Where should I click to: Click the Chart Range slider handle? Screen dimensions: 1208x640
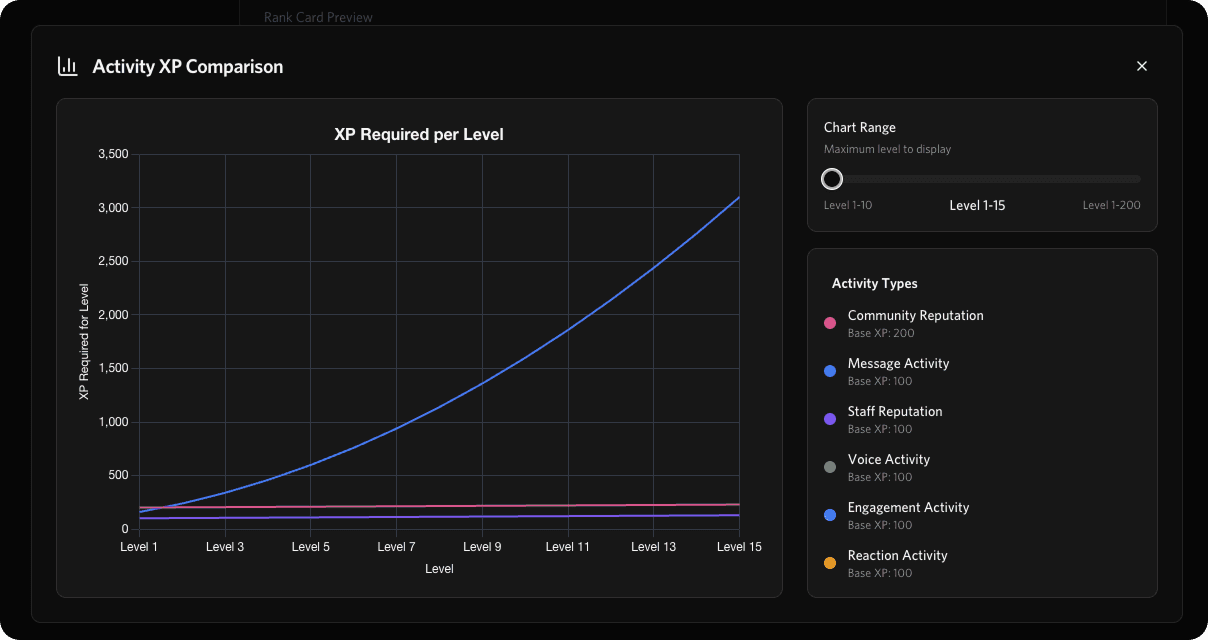pos(832,179)
